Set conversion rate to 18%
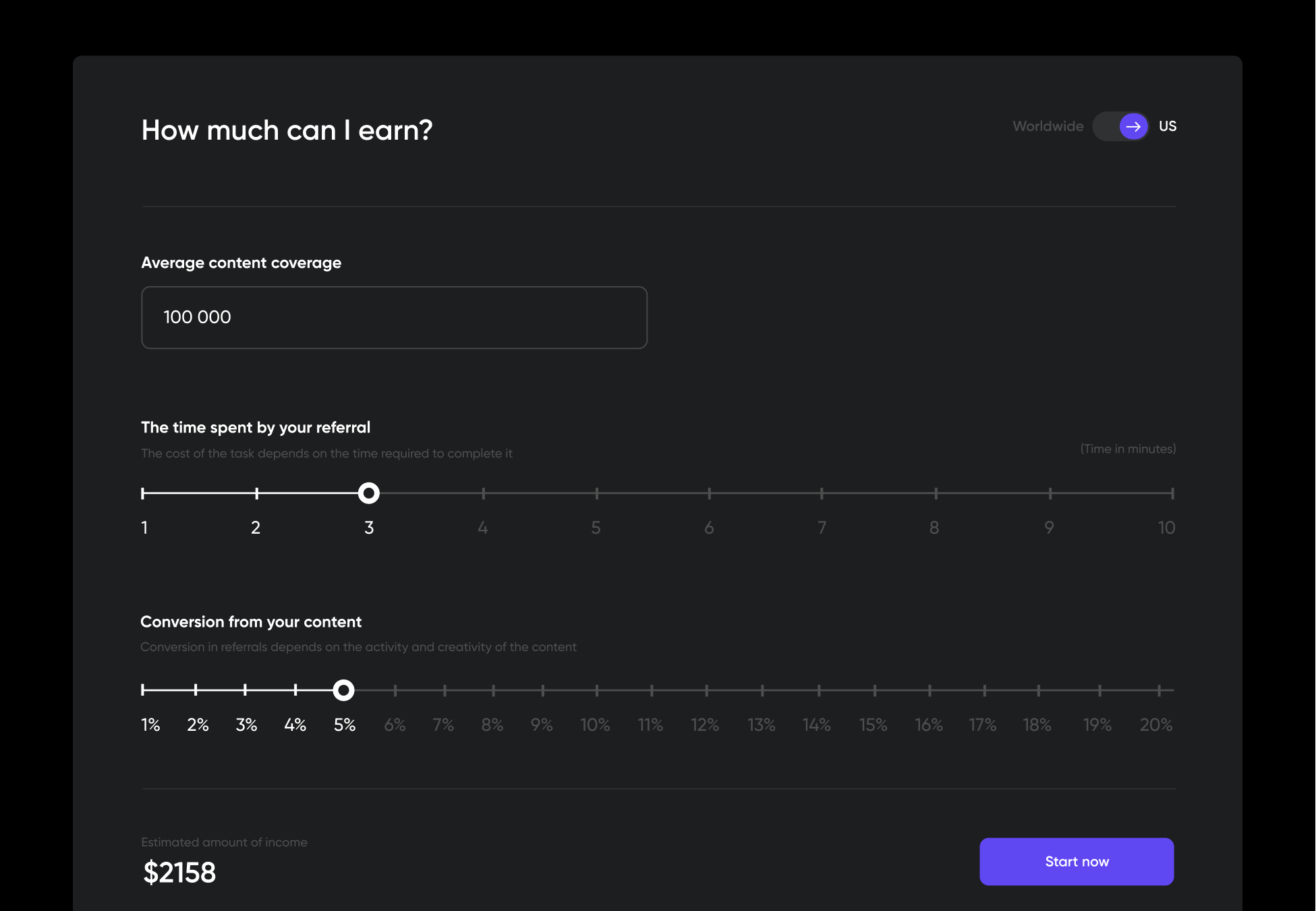The height and width of the screenshot is (911, 1316). click(x=1039, y=690)
